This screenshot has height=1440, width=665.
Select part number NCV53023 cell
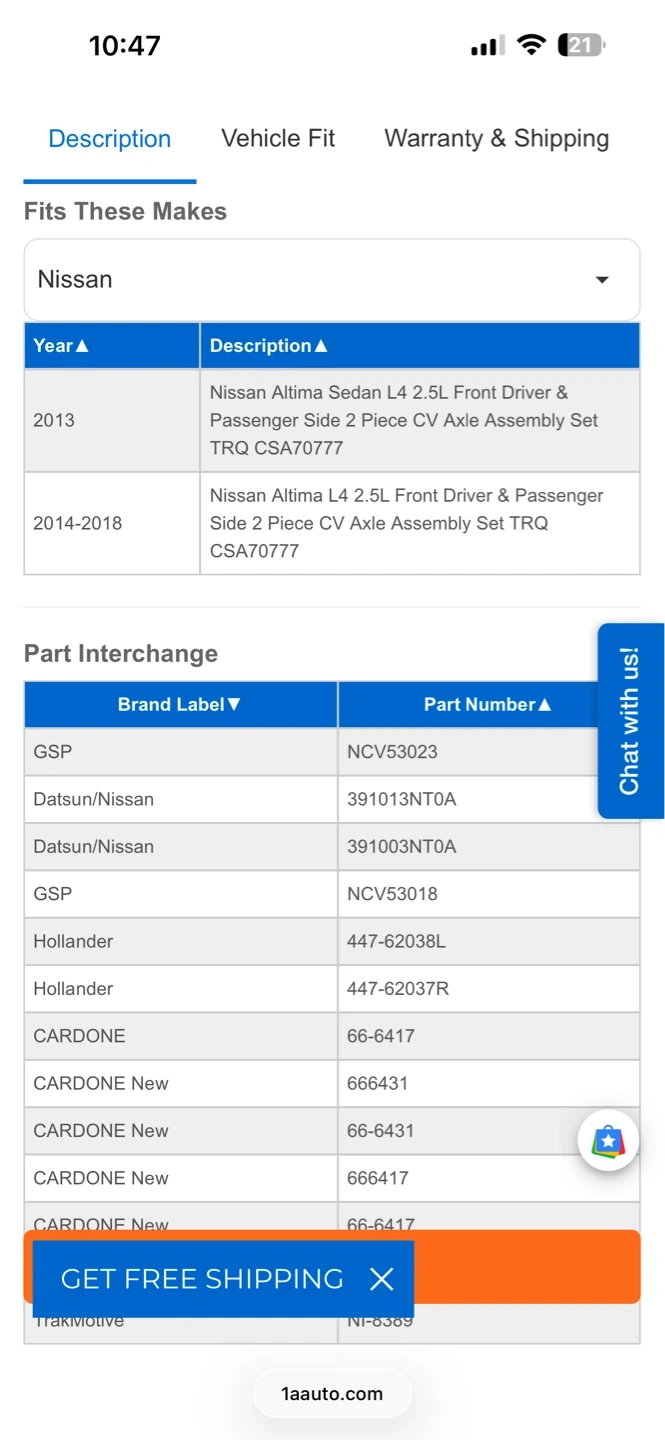tap(392, 752)
